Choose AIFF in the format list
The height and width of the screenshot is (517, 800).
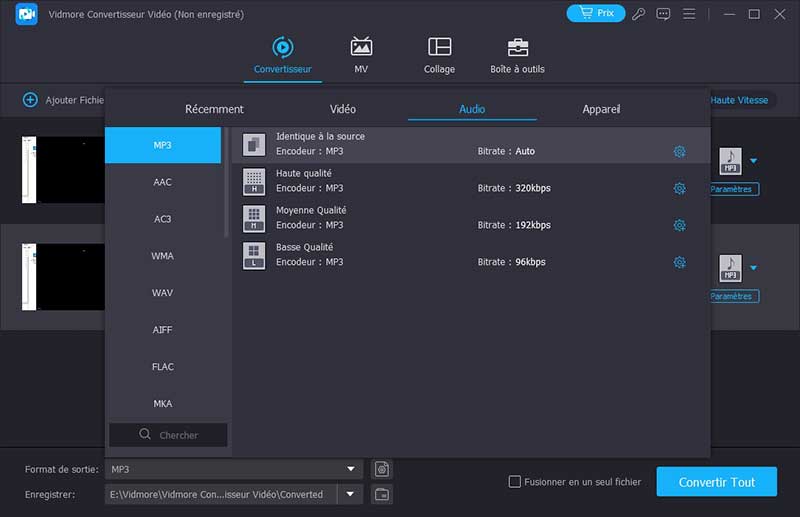pos(163,330)
